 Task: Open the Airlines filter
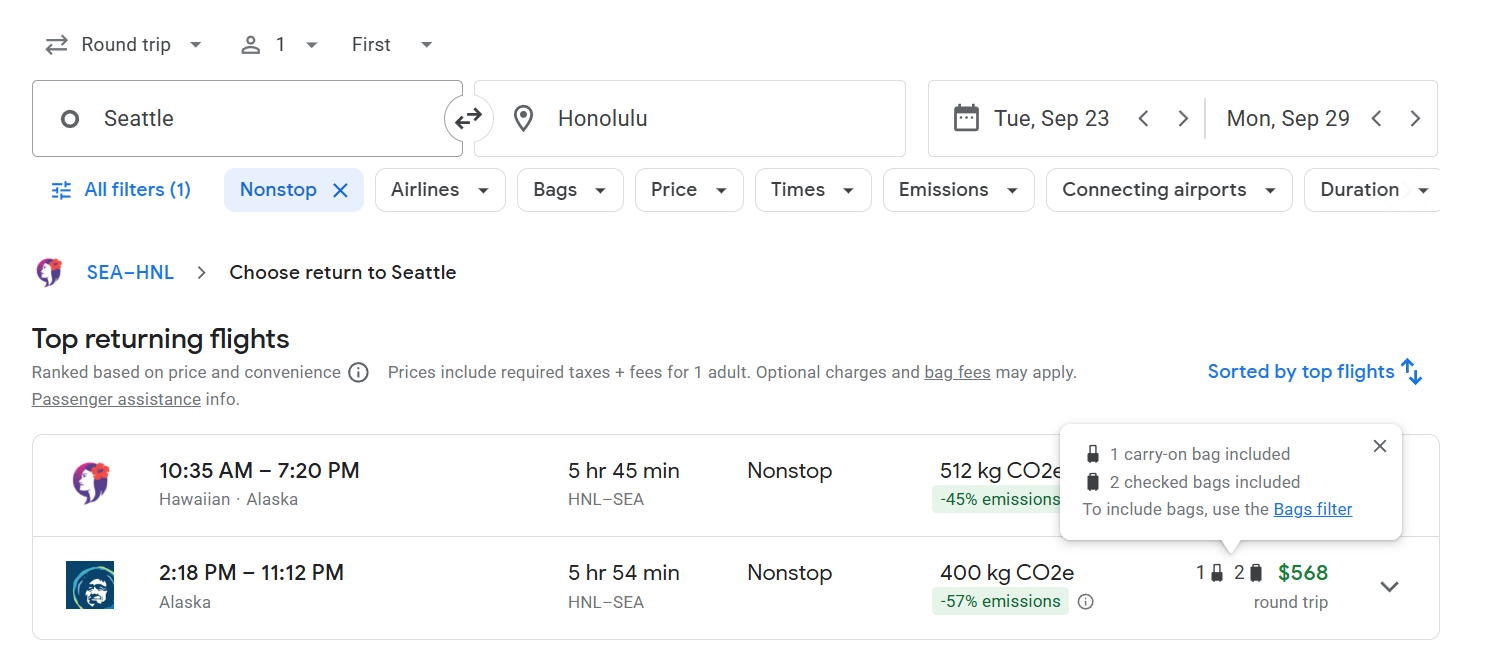[440, 190]
